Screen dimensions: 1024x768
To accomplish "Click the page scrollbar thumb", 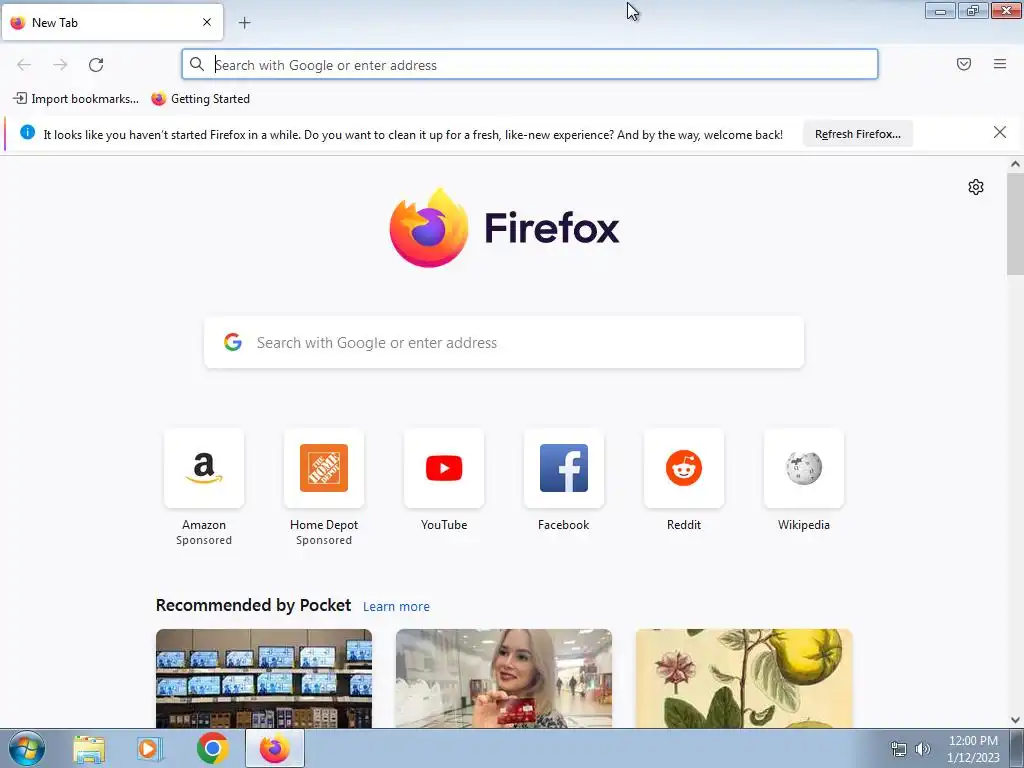I will (x=1015, y=224).
